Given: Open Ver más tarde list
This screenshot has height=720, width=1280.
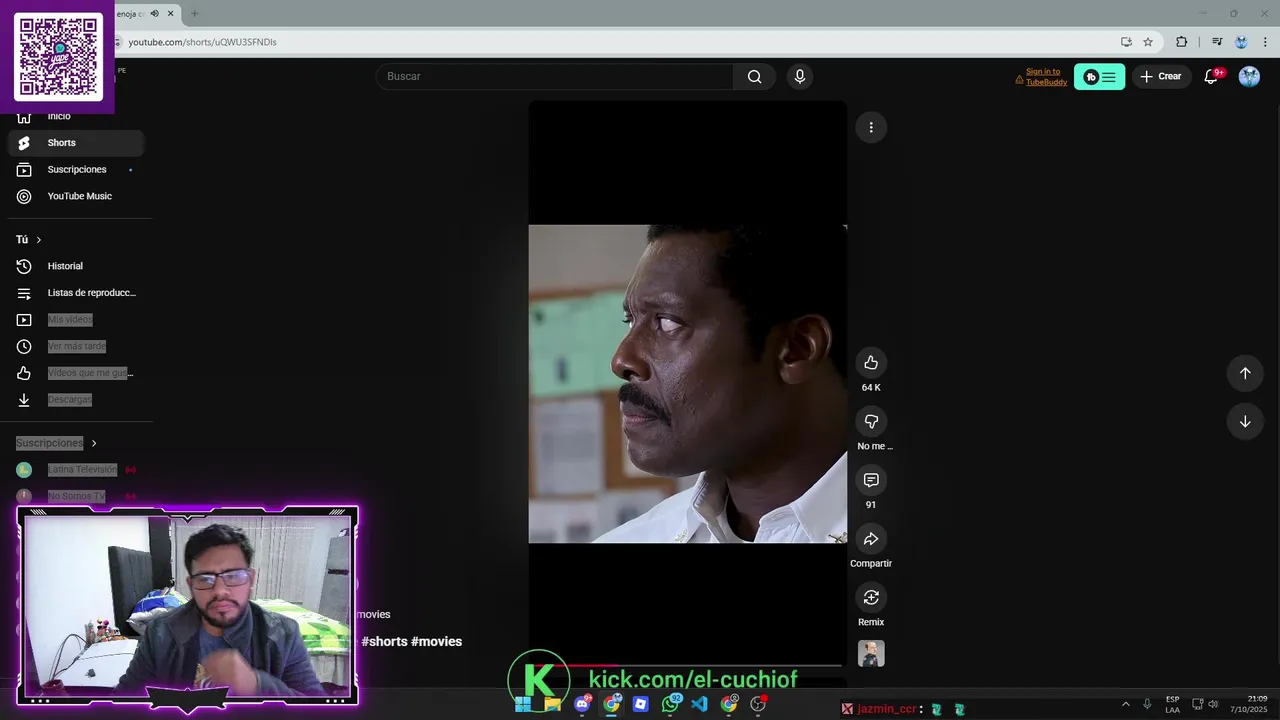Looking at the screenshot, I should 76,346.
